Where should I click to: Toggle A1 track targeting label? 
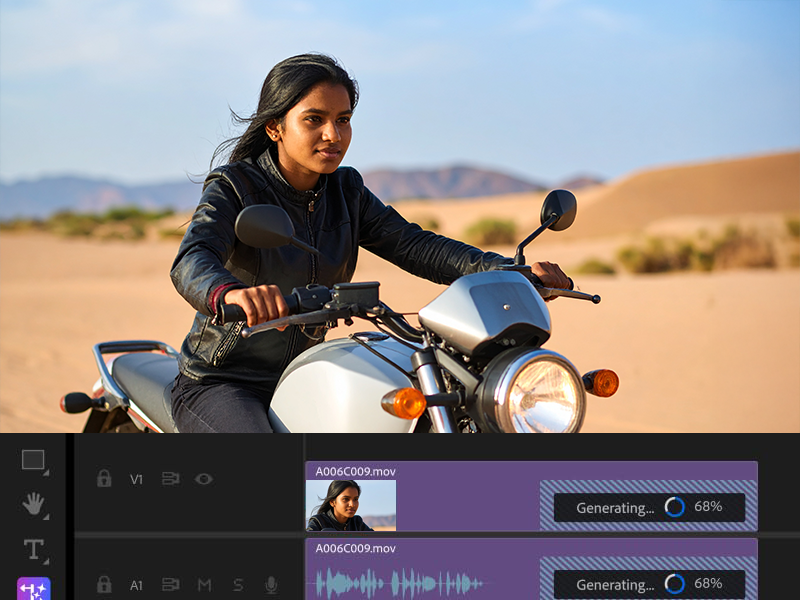(x=137, y=585)
